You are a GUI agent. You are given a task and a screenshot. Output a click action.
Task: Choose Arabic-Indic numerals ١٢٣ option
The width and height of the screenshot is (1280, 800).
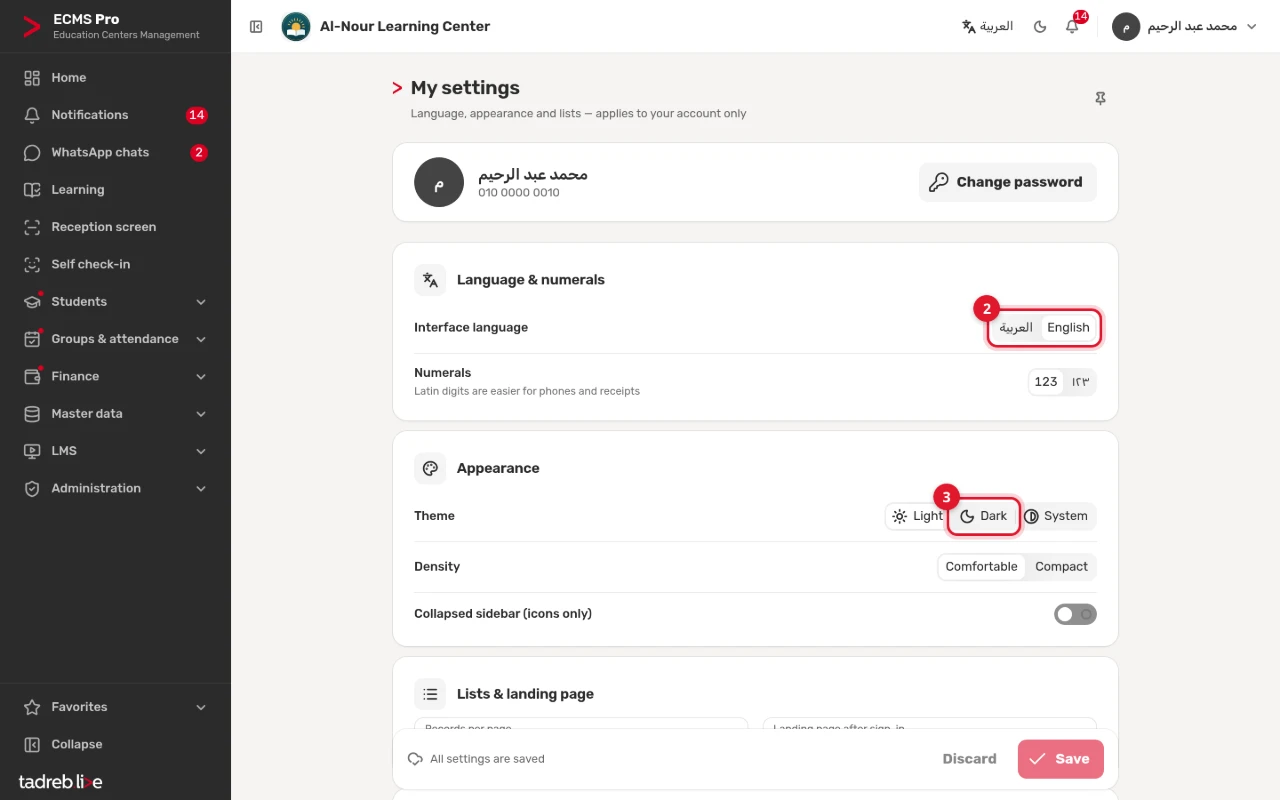(x=1080, y=382)
